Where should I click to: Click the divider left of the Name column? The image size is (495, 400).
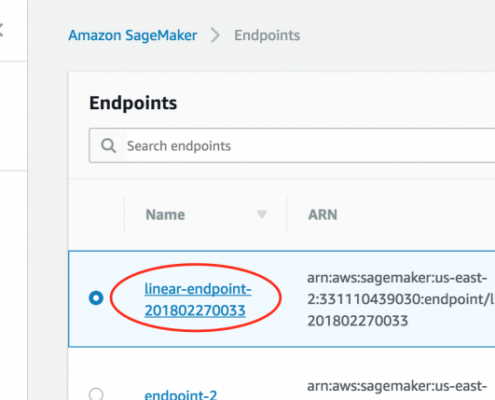click(124, 214)
